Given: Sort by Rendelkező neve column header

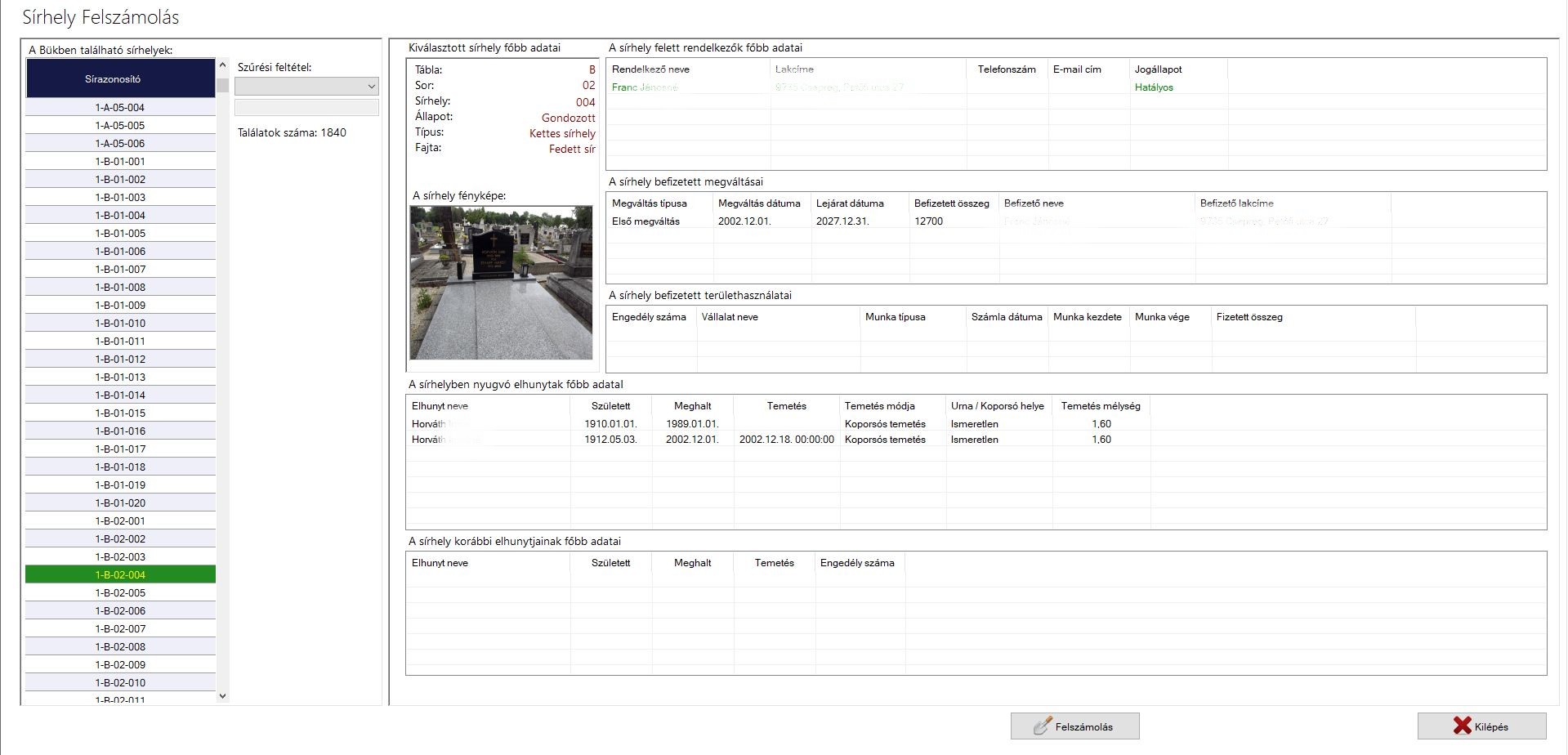Looking at the screenshot, I should (x=650, y=69).
